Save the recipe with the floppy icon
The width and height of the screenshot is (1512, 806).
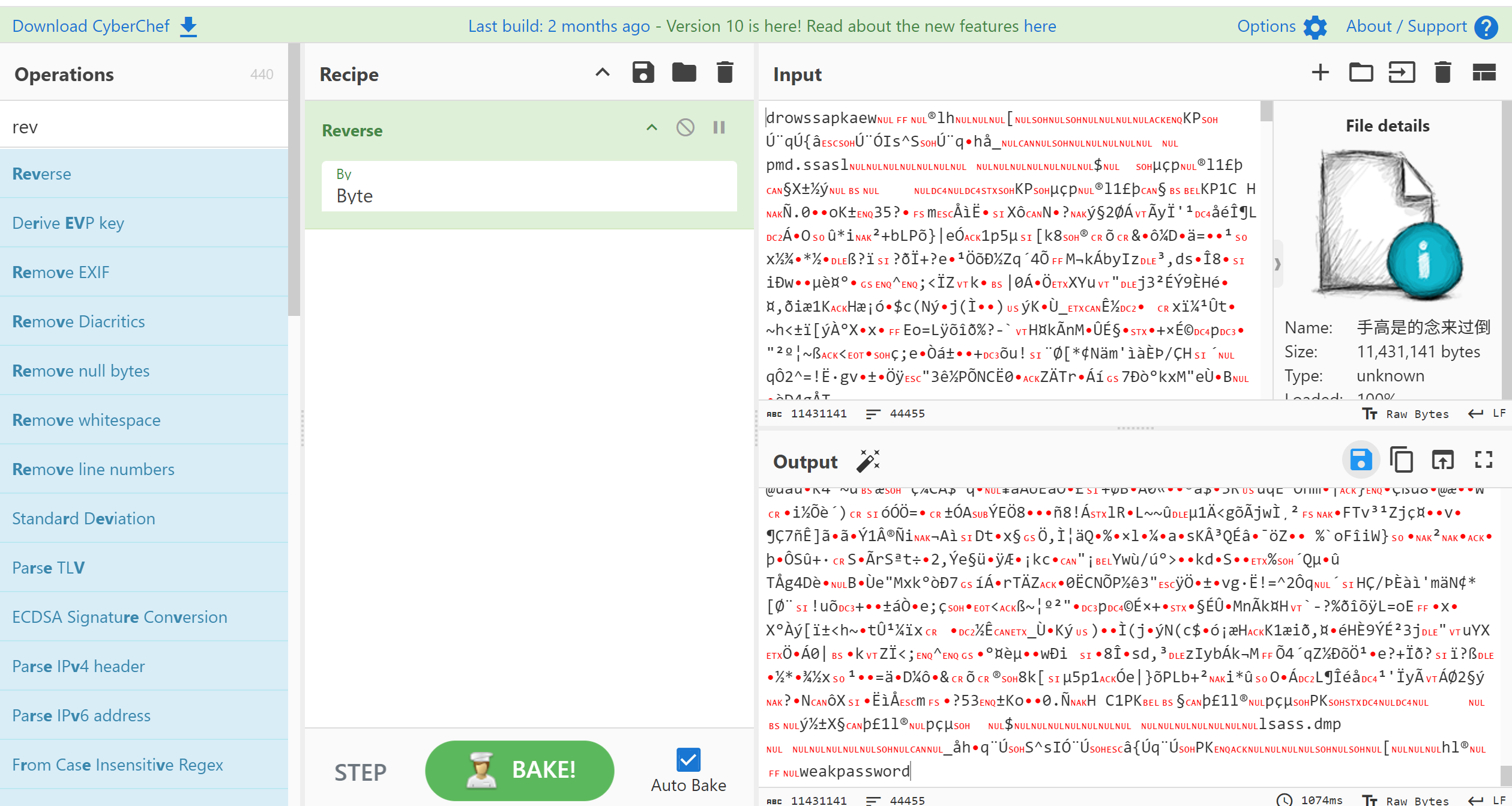click(x=643, y=73)
